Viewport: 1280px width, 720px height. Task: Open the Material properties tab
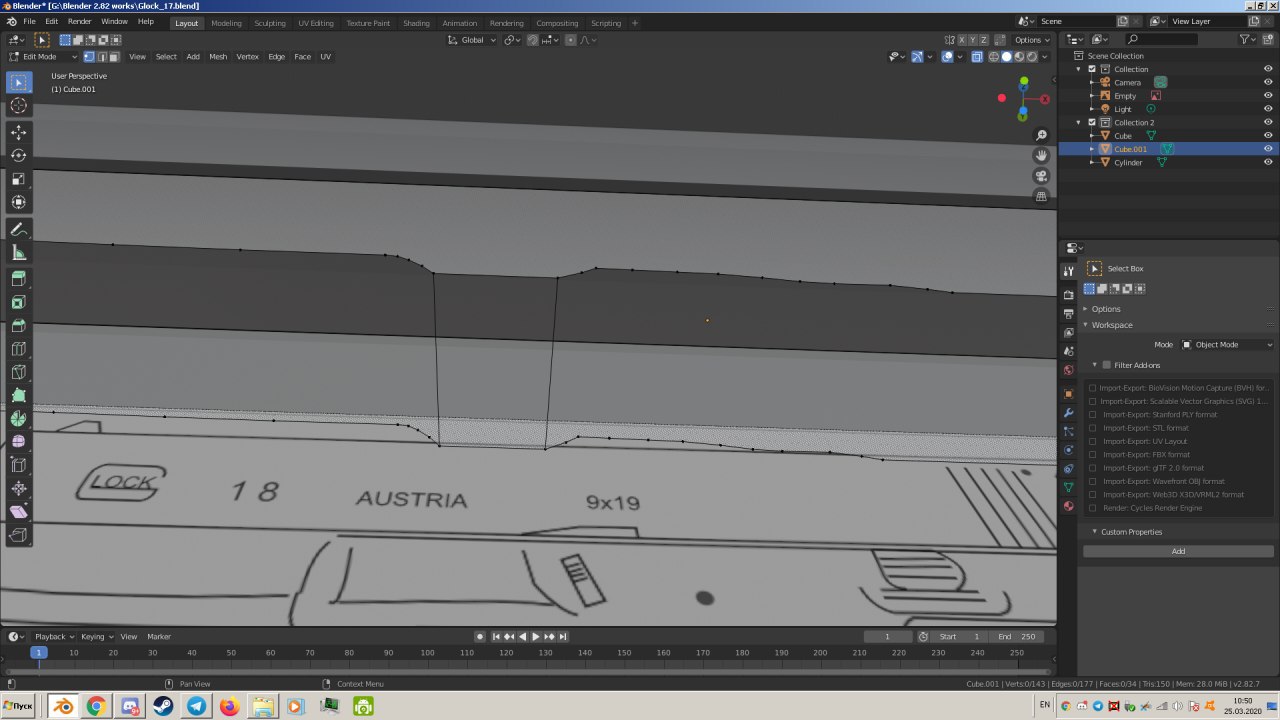coord(1068,506)
